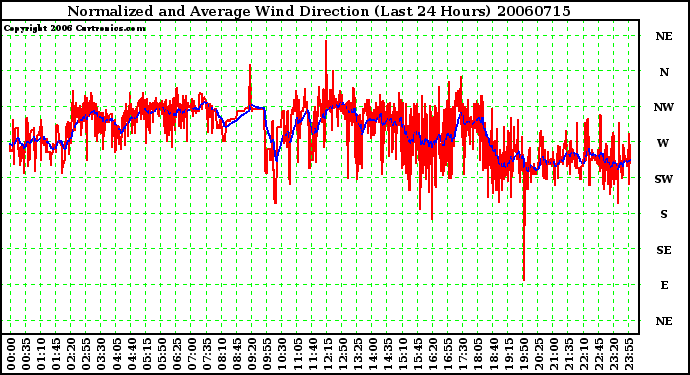Click the '09:20' time label
690x375 pixels.
tap(252, 354)
